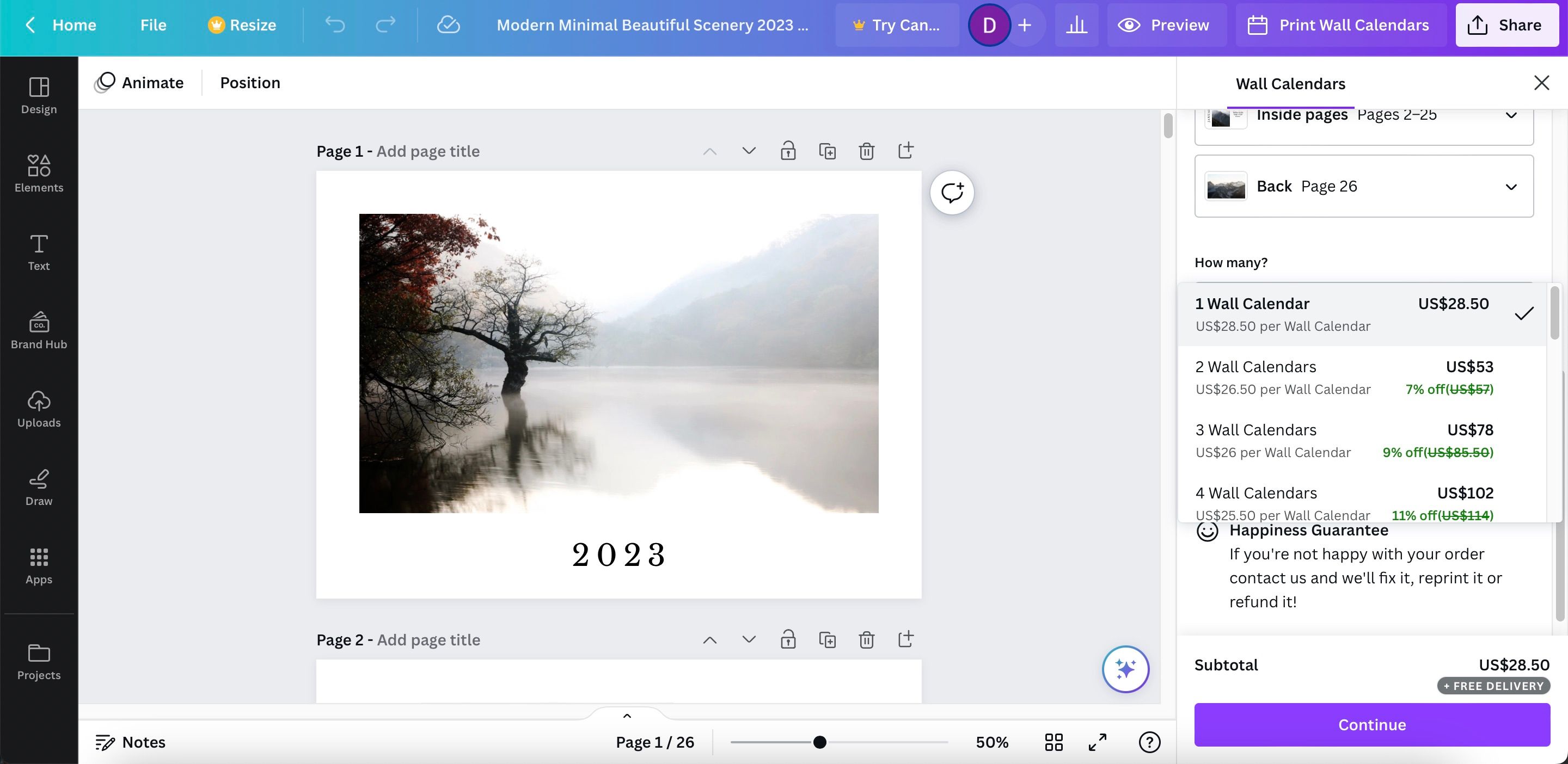Move Page 1 down with chevron arrow
The width and height of the screenshot is (1568, 764).
point(749,151)
